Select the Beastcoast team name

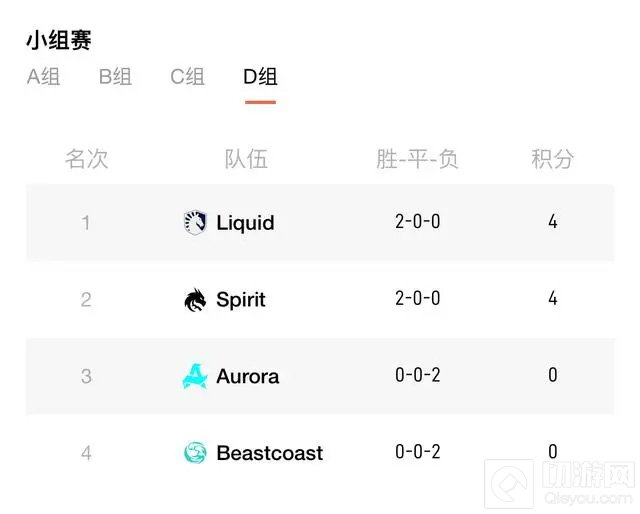[270, 453]
